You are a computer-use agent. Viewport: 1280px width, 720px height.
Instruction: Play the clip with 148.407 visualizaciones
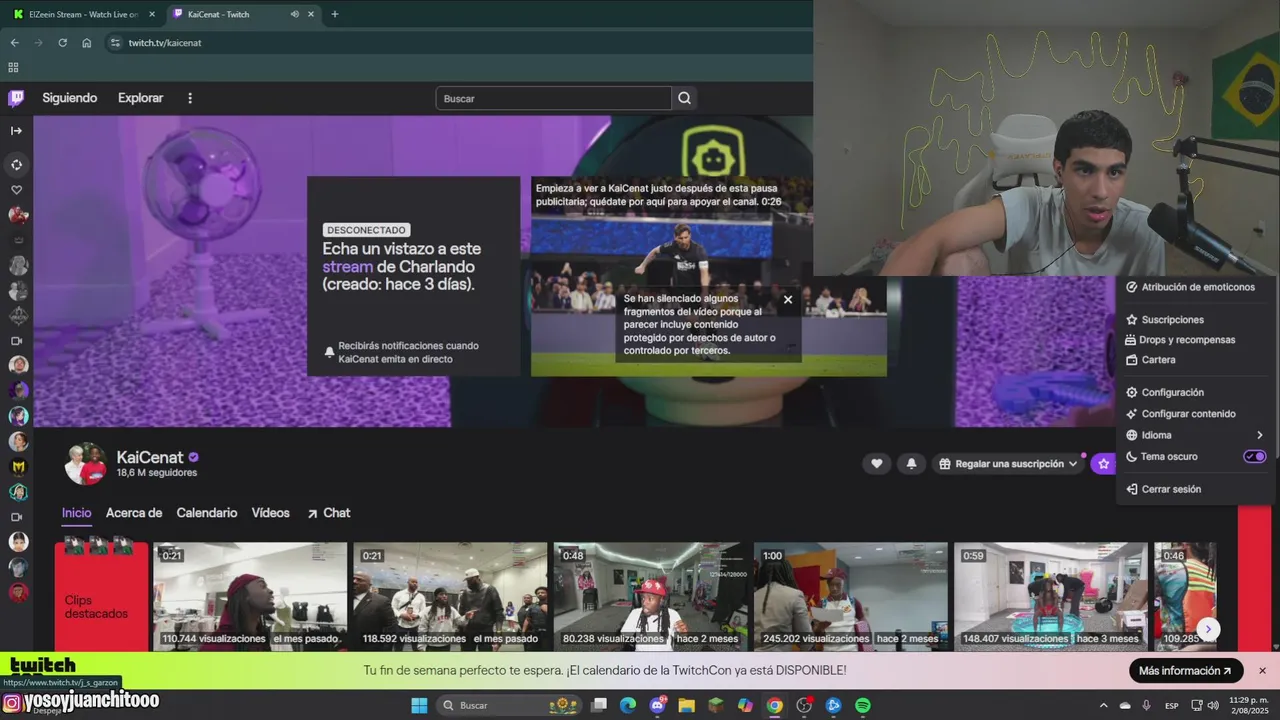[1050, 596]
